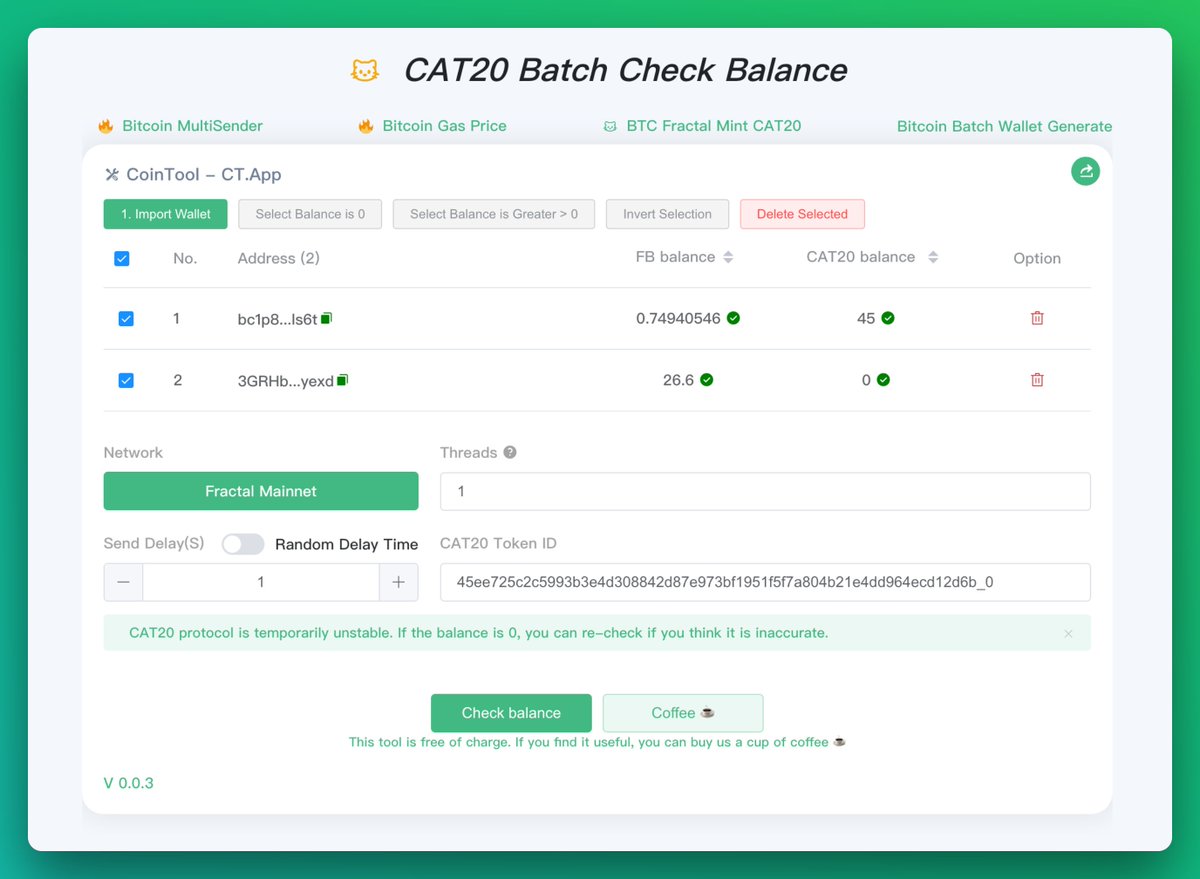1200x879 pixels.
Task: Click the Check balance button
Action: coord(511,713)
